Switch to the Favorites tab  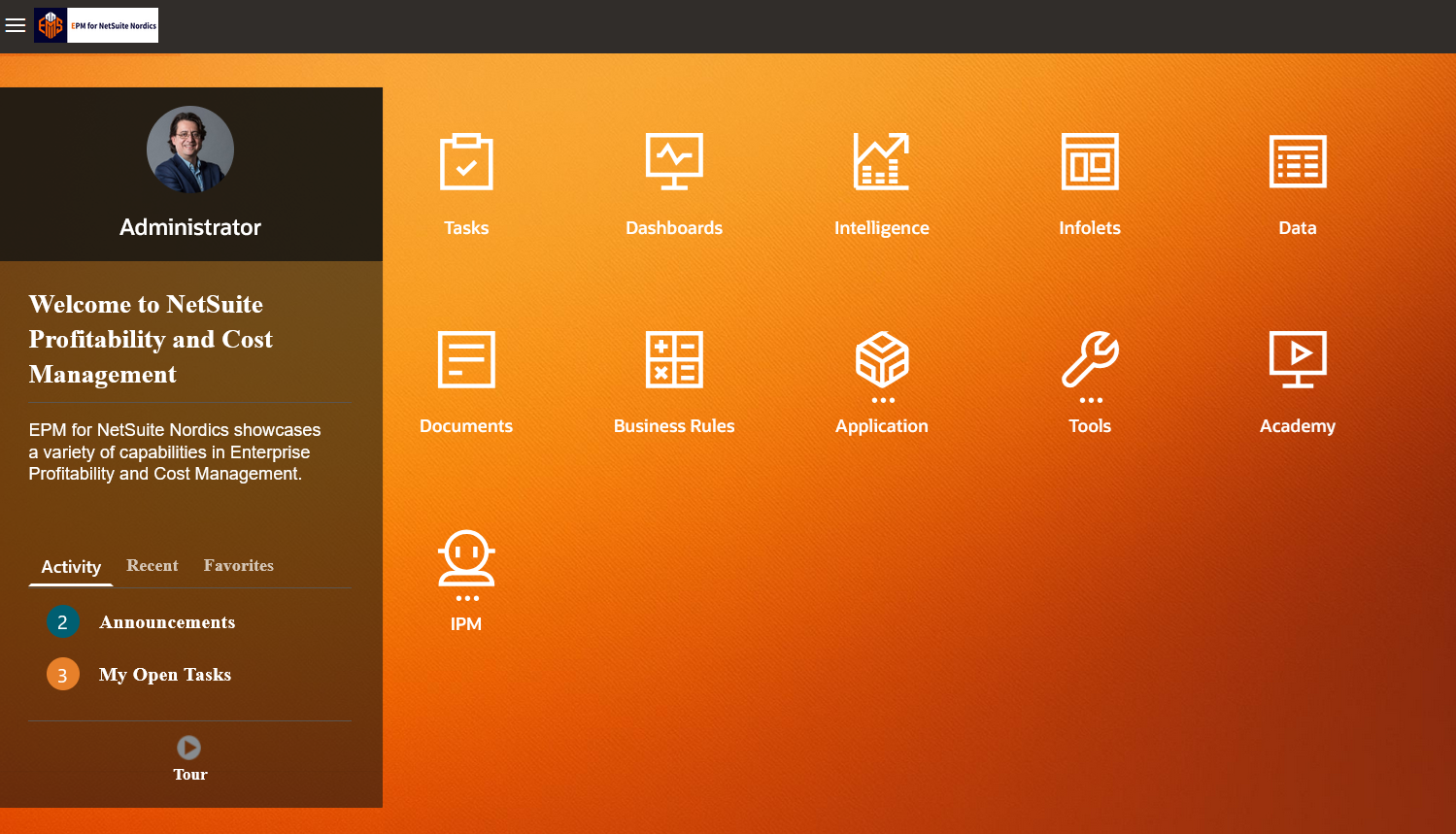coord(238,566)
